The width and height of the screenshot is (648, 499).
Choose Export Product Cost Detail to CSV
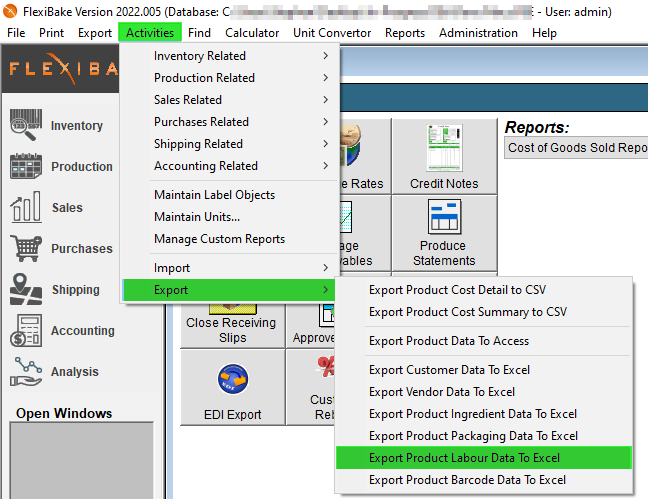pos(484,289)
